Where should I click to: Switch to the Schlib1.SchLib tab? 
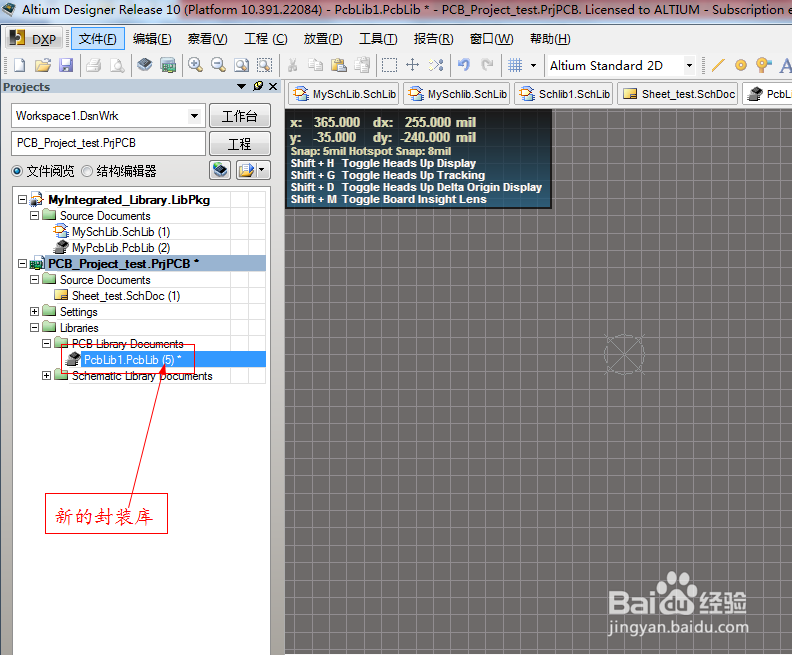[x=565, y=94]
